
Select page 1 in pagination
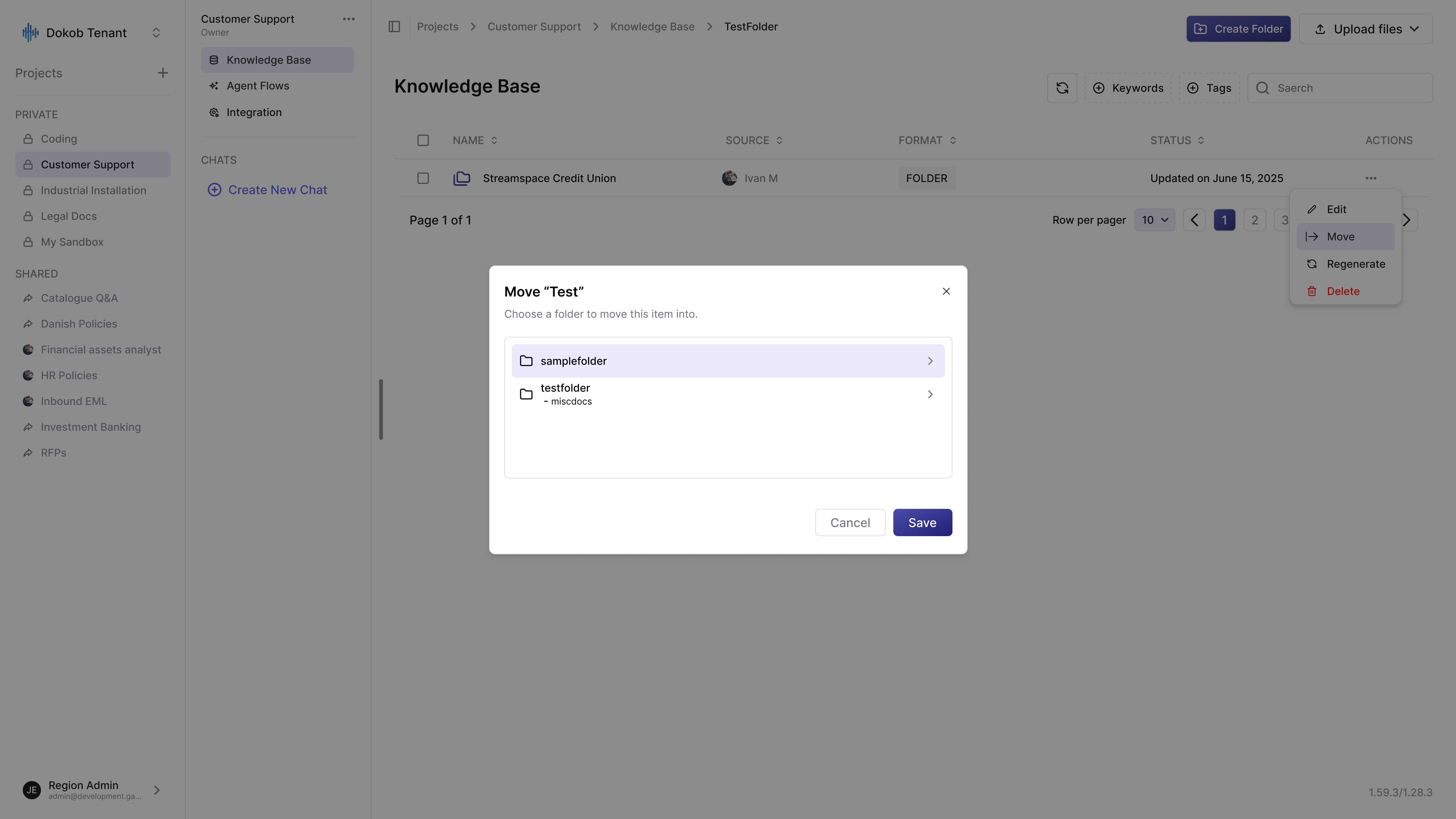(1224, 220)
